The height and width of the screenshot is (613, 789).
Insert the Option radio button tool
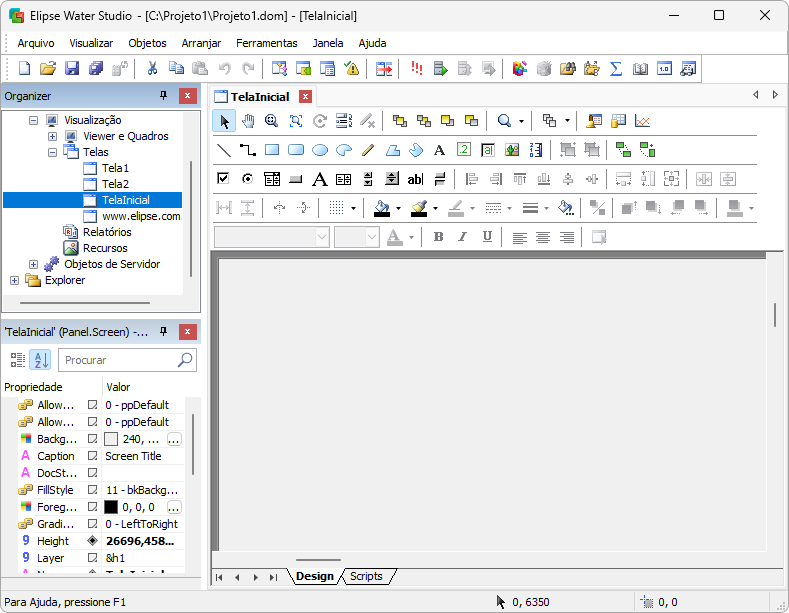coord(248,179)
